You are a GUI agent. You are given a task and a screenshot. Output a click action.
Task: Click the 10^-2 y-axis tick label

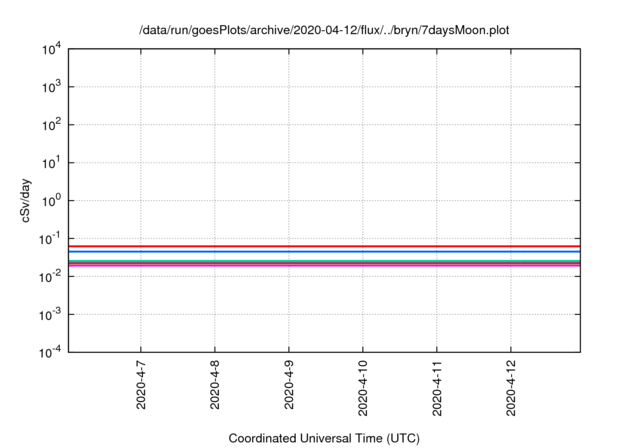tap(50, 277)
